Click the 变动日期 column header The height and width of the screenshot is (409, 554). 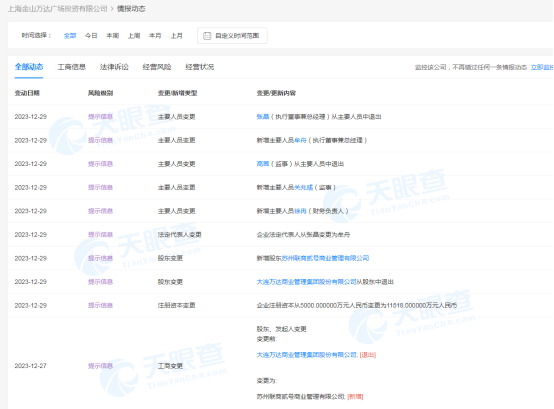click(x=27, y=93)
